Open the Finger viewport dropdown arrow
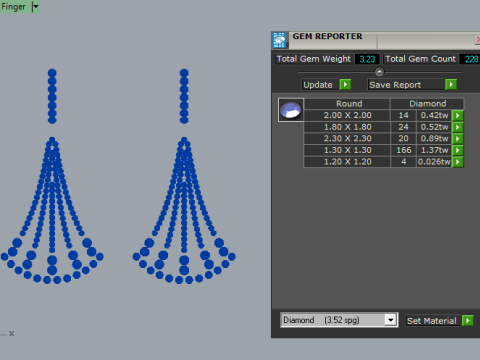 [x=35, y=6]
